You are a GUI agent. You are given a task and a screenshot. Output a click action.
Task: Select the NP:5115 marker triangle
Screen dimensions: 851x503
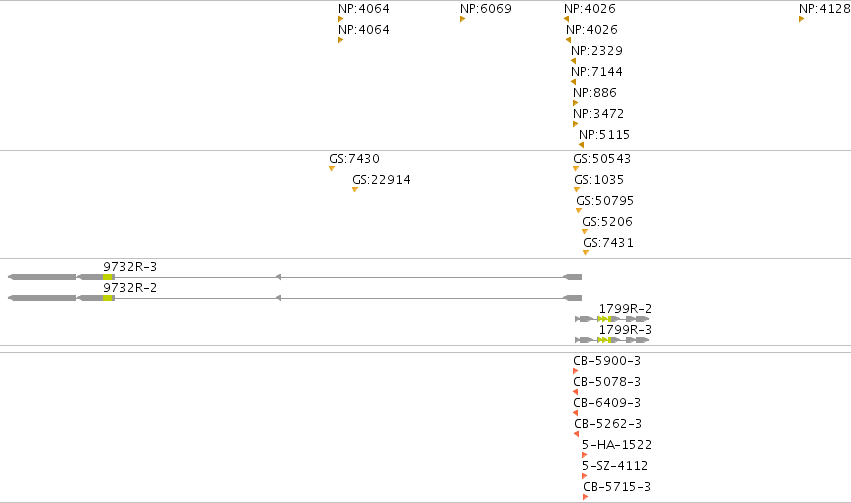coord(582,145)
